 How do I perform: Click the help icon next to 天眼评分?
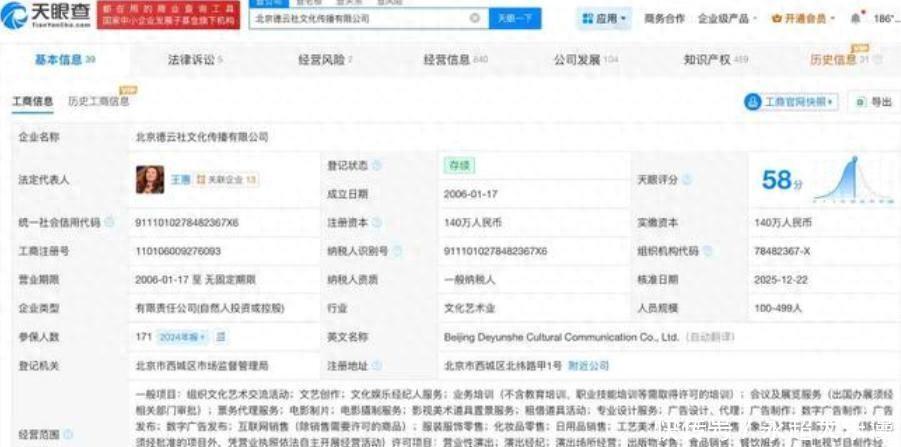click(x=686, y=180)
